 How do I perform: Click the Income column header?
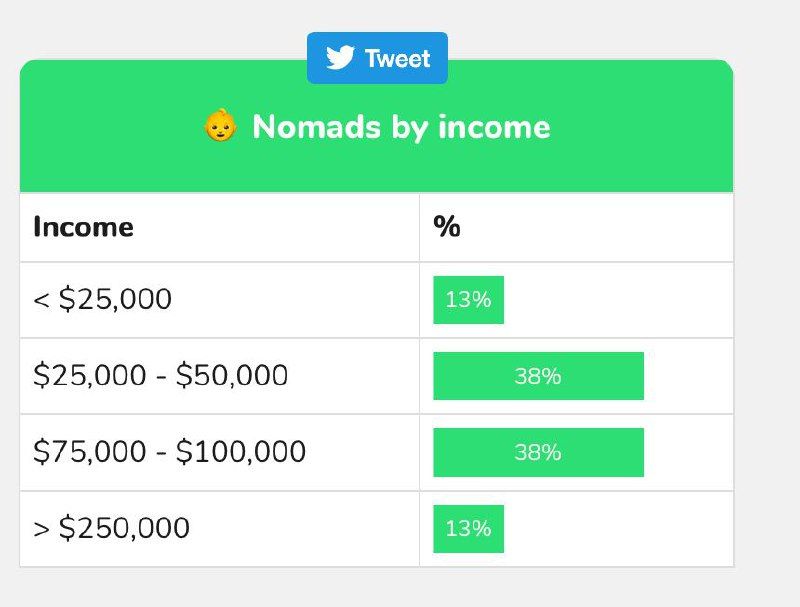click(x=83, y=227)
